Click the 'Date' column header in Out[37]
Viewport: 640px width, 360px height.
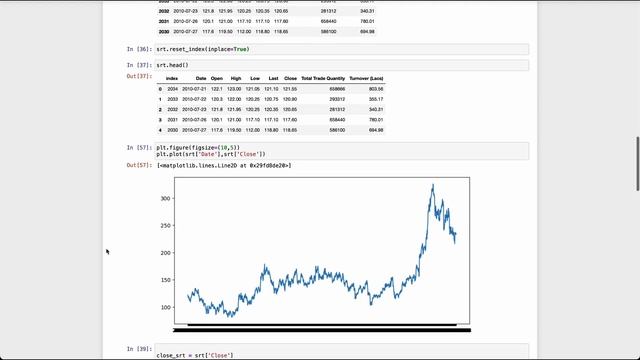pyautogui.click(x=201, y=78)
